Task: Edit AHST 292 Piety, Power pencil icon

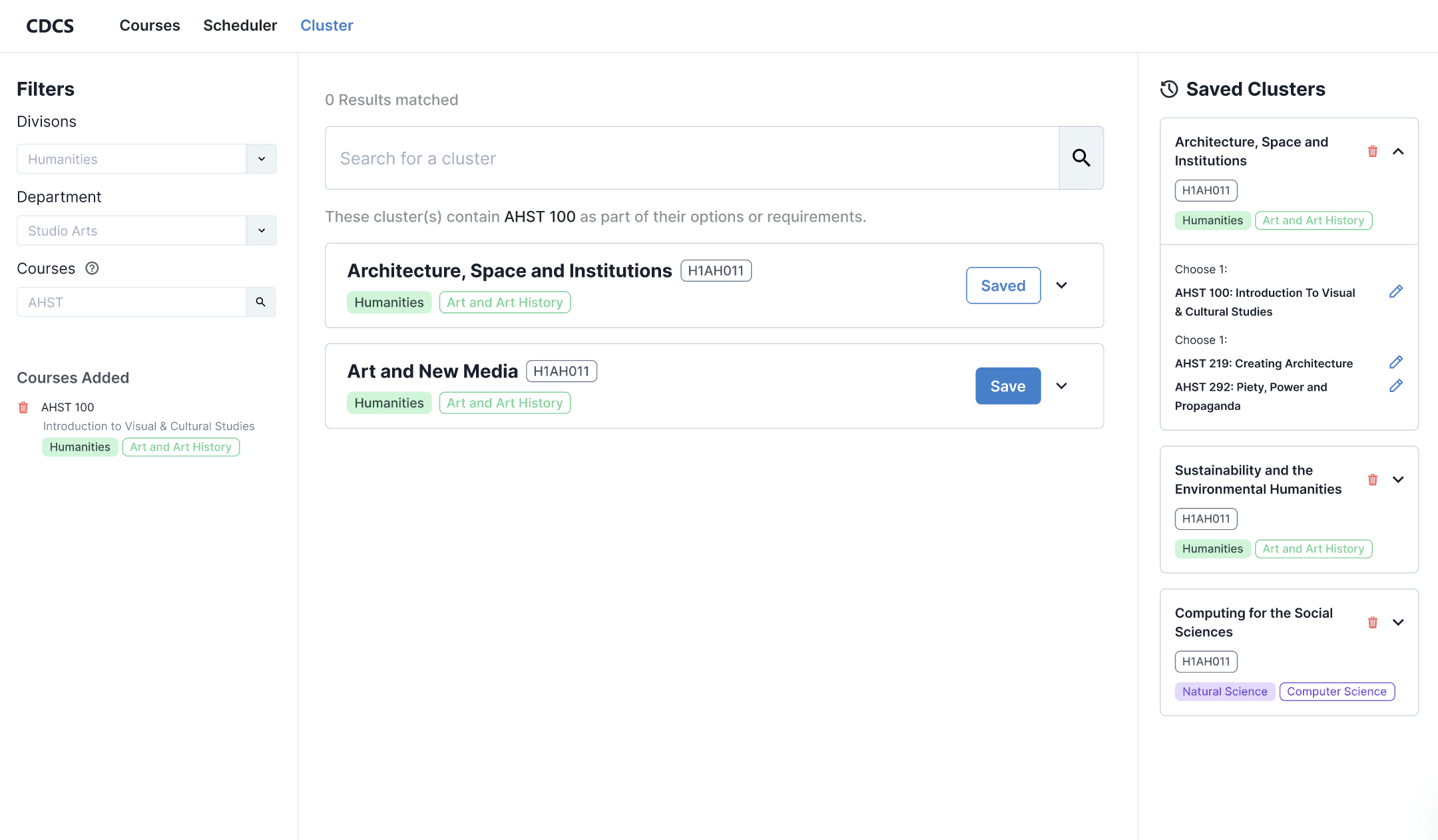Action: point(1395,386)
